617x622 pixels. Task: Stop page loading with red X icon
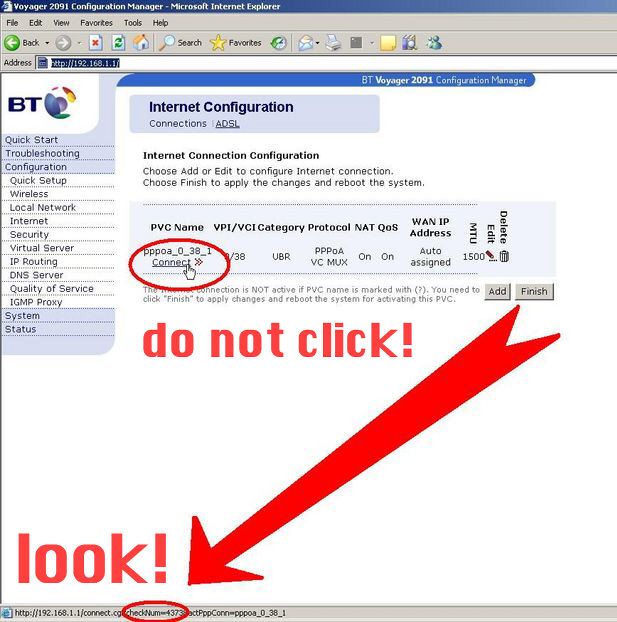pos(95,43)
